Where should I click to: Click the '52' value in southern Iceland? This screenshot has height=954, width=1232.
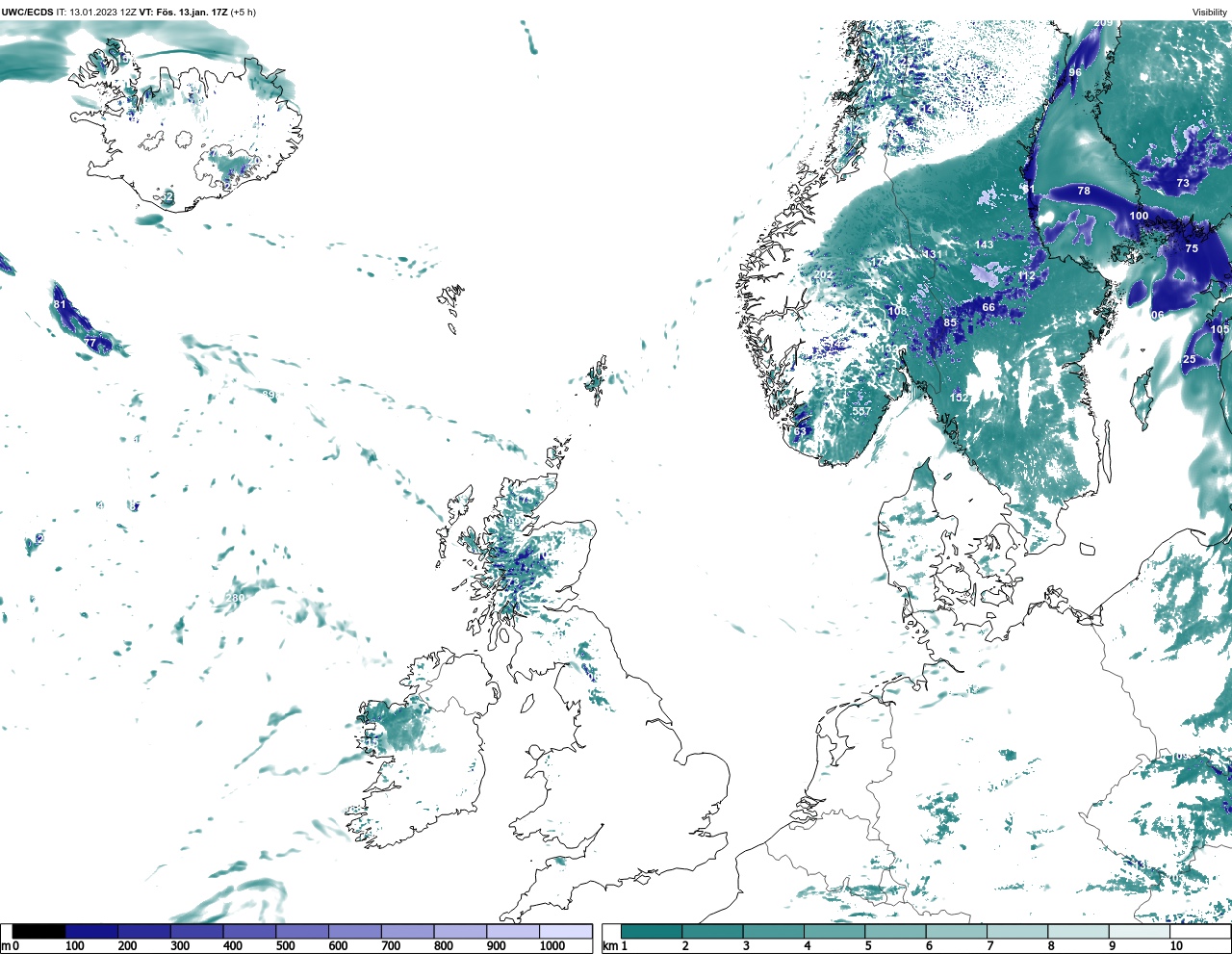[167, 196]
